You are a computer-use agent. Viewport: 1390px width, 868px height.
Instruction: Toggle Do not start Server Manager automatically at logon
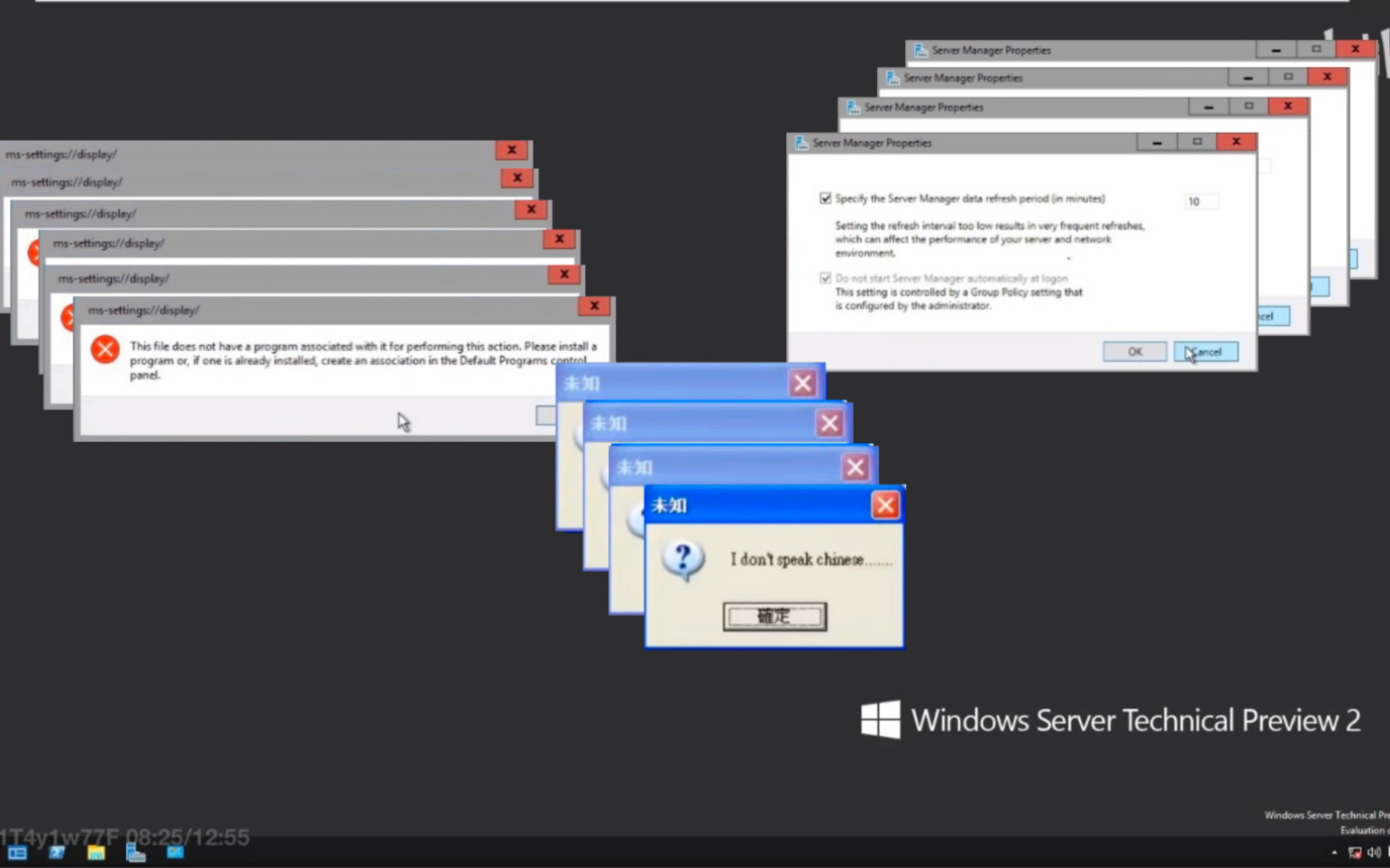[x=826, y=278]
